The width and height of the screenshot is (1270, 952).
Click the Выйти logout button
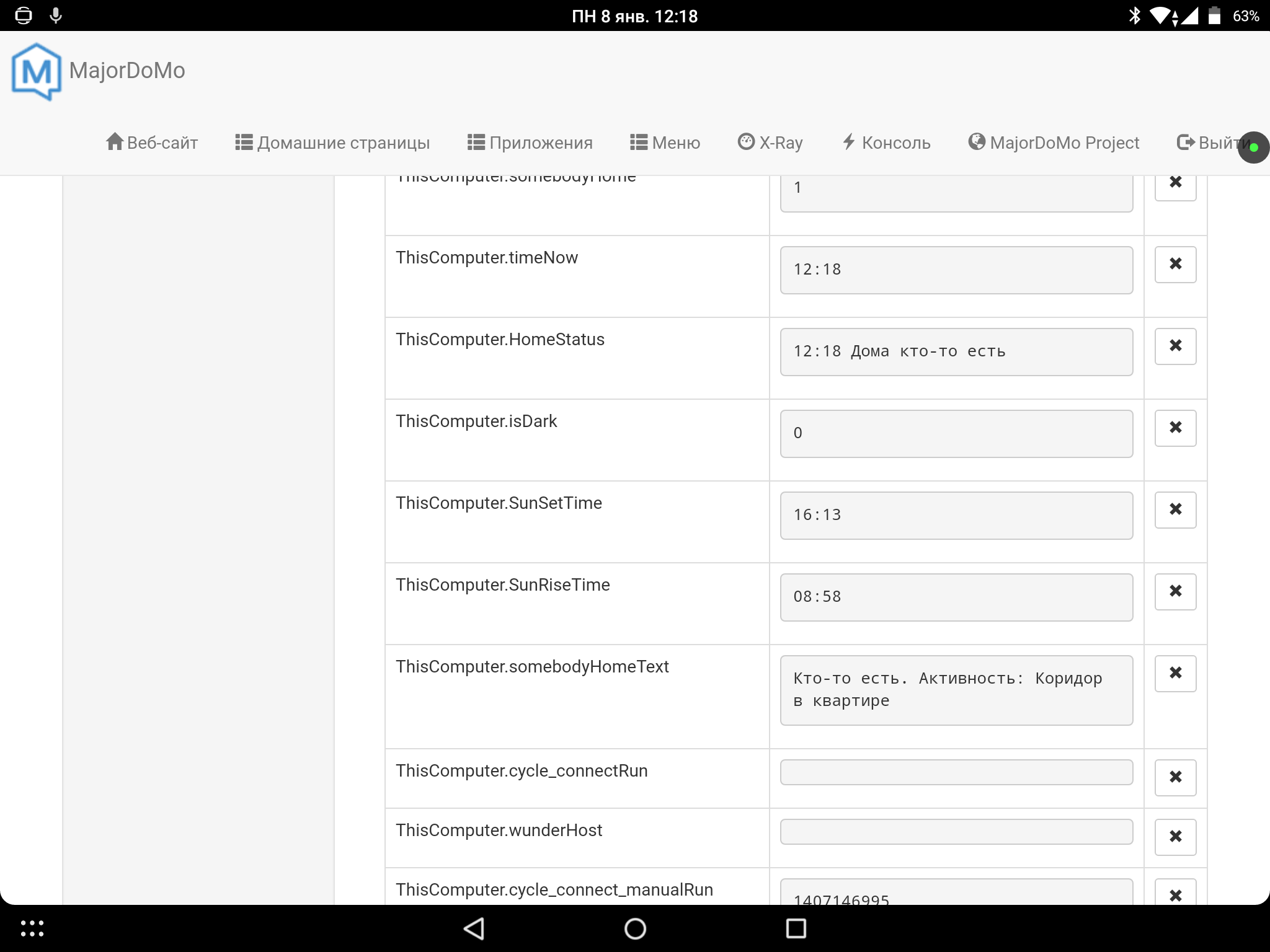[x=1209, y=143]
